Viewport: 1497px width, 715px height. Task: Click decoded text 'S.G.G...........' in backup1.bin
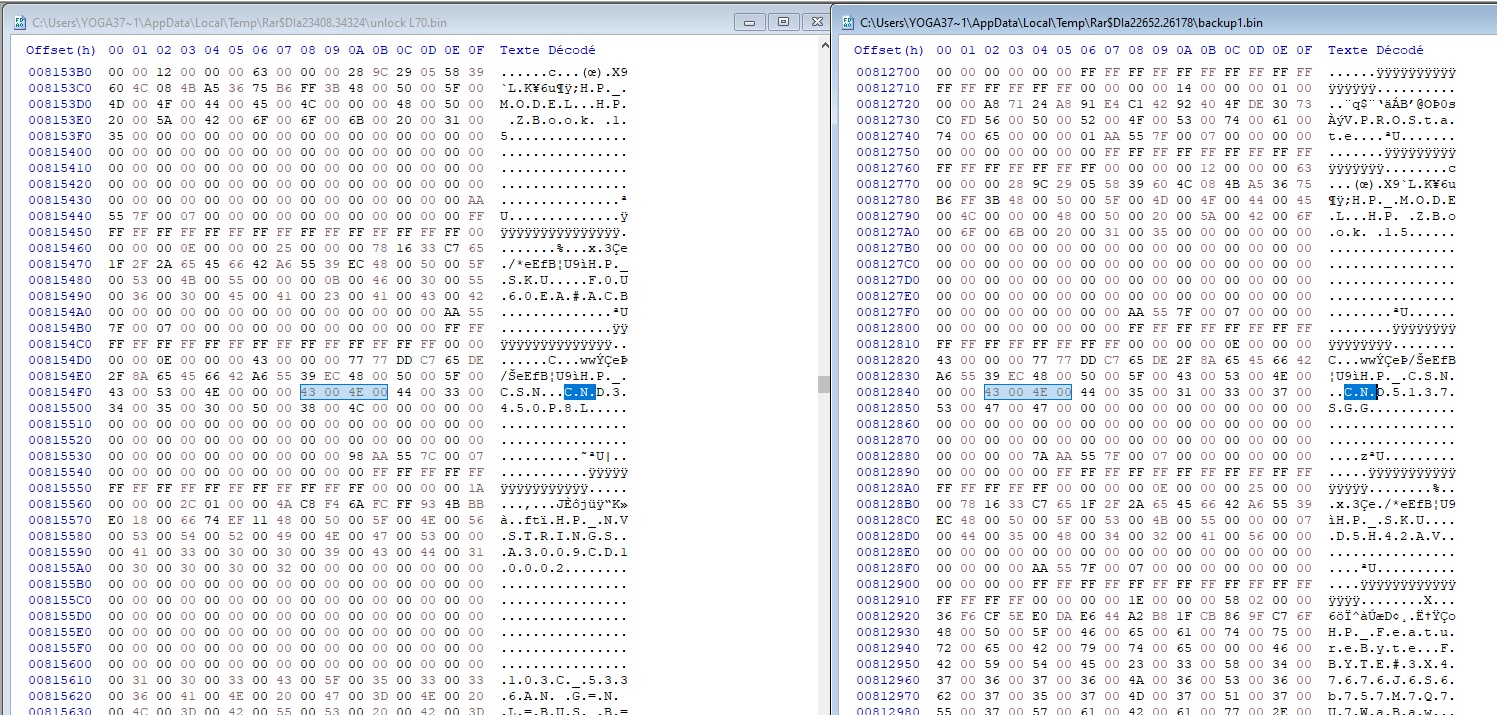coord(1392,408)
